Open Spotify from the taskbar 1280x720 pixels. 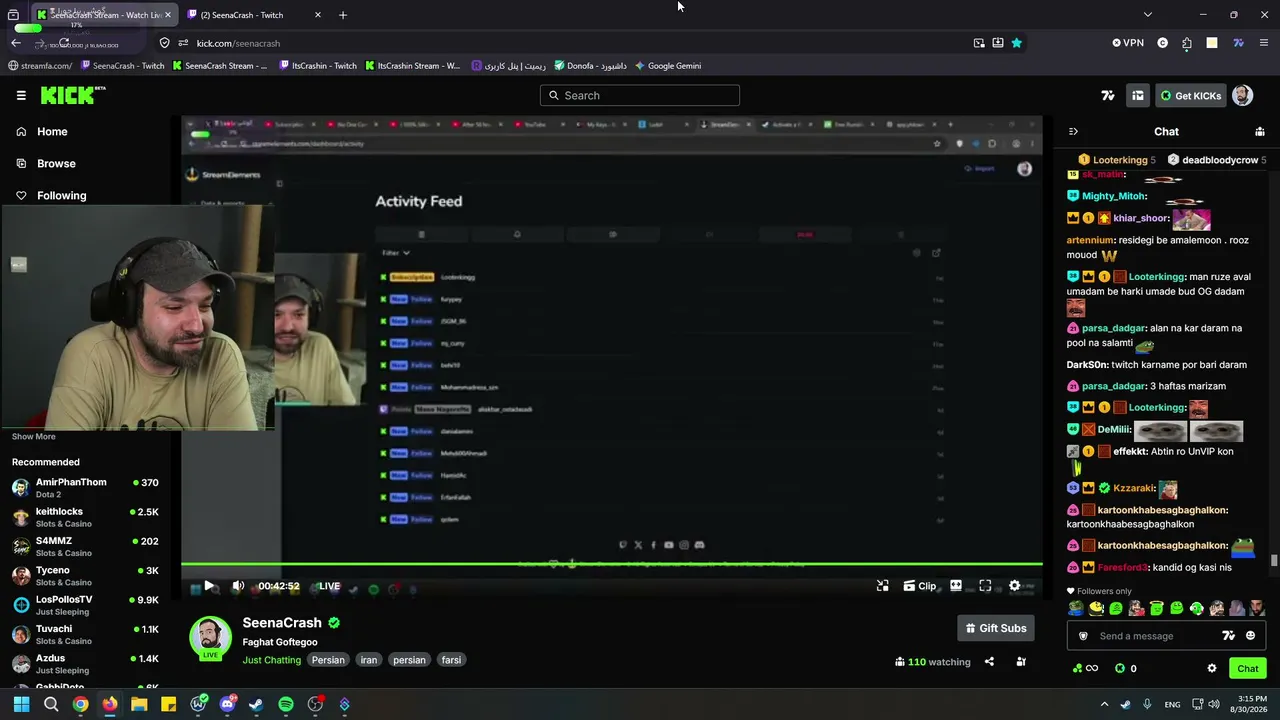(x=286, y=704)
